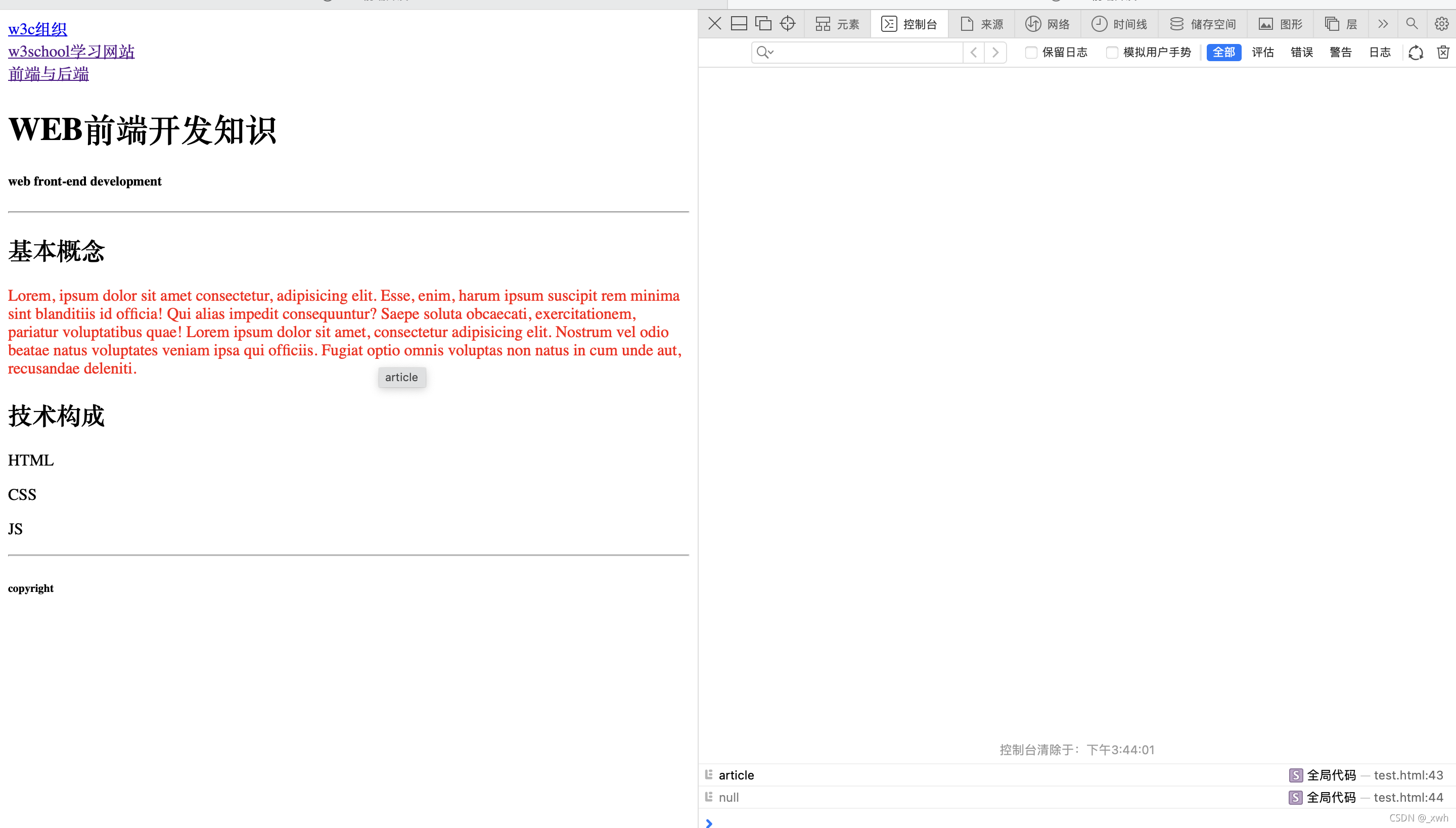
Task: Click the log icon beside 'article' entry
Action: point(709,774)
